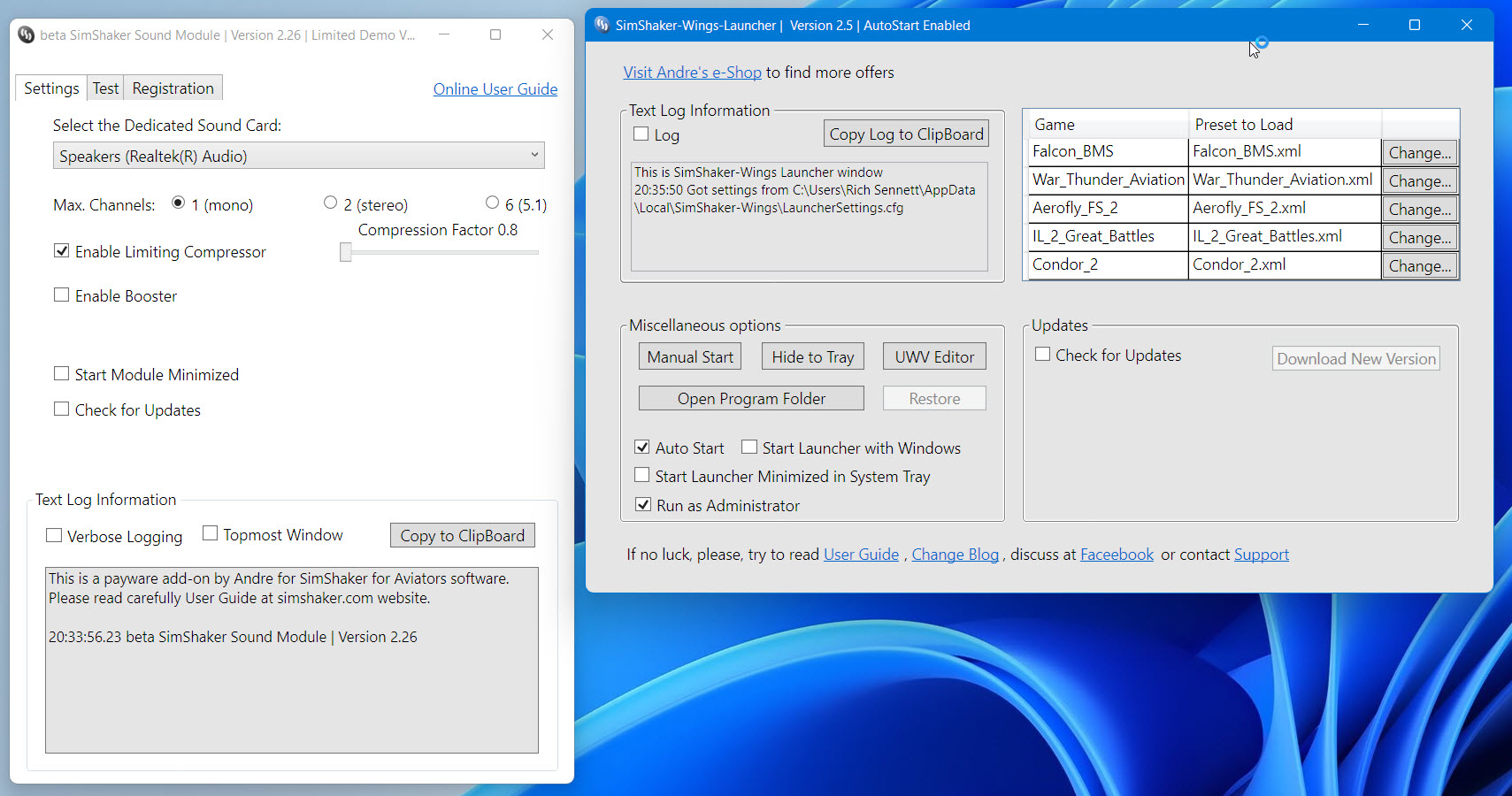This screenshot has height=796, width=1512.
Task: Expand the Dedicated Sound Card dropdown
Action: pos(298,156)
